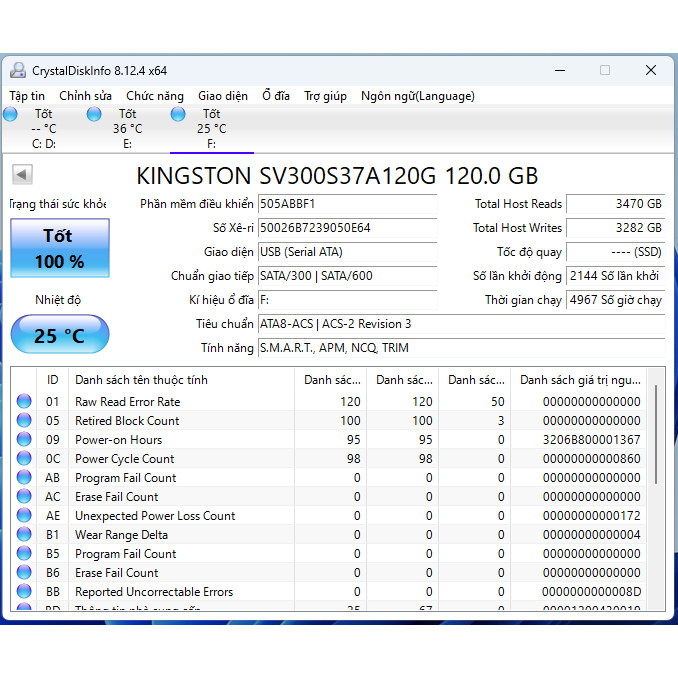This screenshot has width=678, height=678.
Task: Select the C: D: disk status orb
Action: click(x=10, y=114)
